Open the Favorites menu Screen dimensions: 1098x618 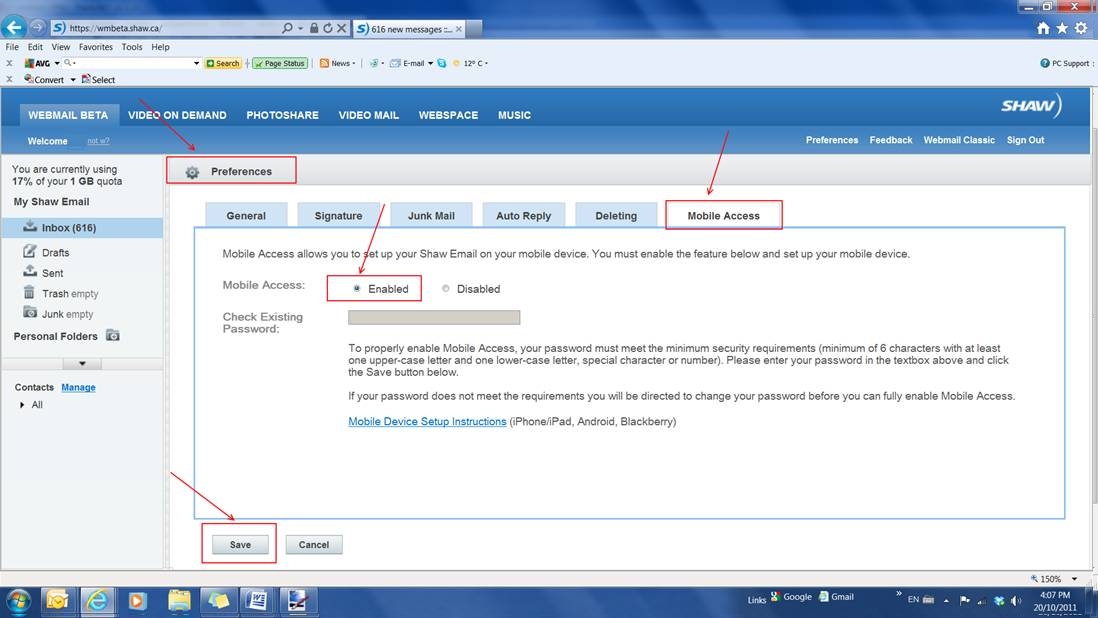coord(96,47)
